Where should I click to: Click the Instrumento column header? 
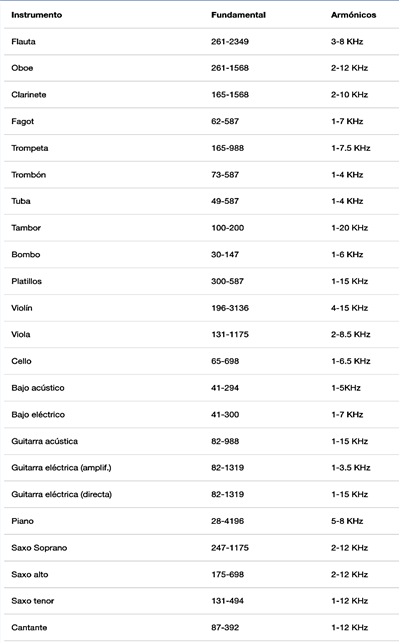click(36, 15)
